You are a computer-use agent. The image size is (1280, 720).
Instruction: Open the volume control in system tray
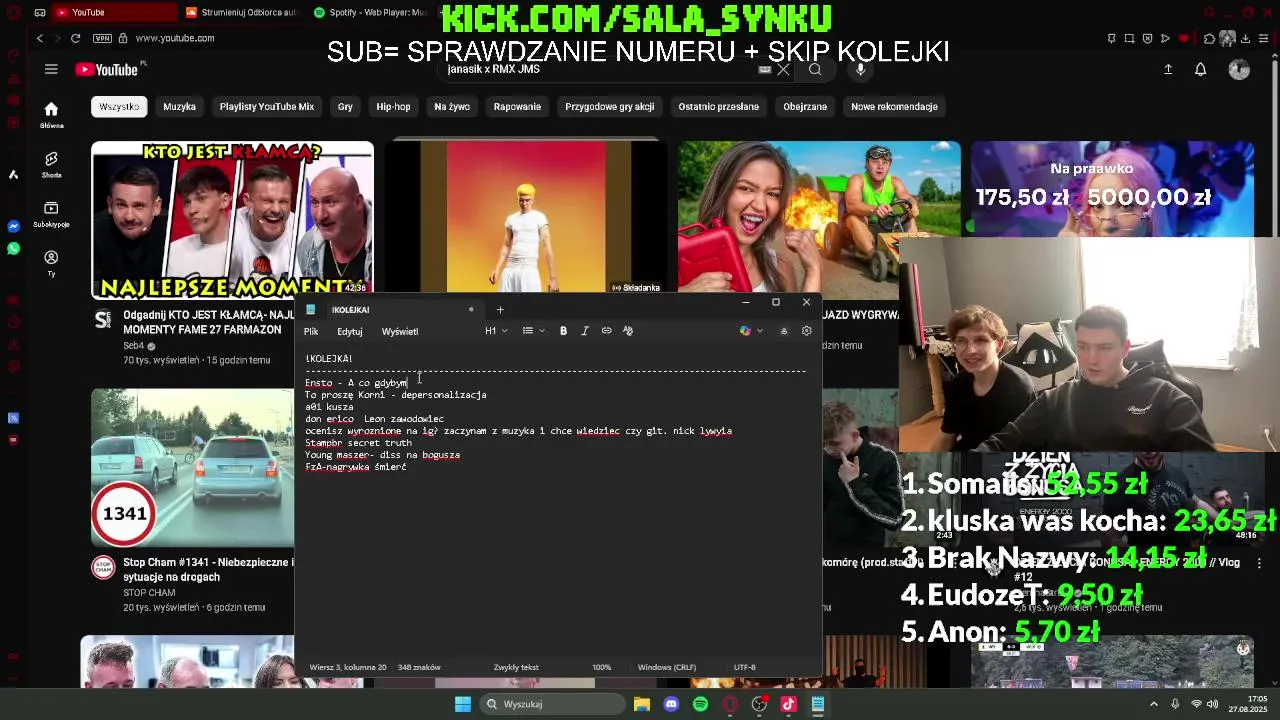1214,704
